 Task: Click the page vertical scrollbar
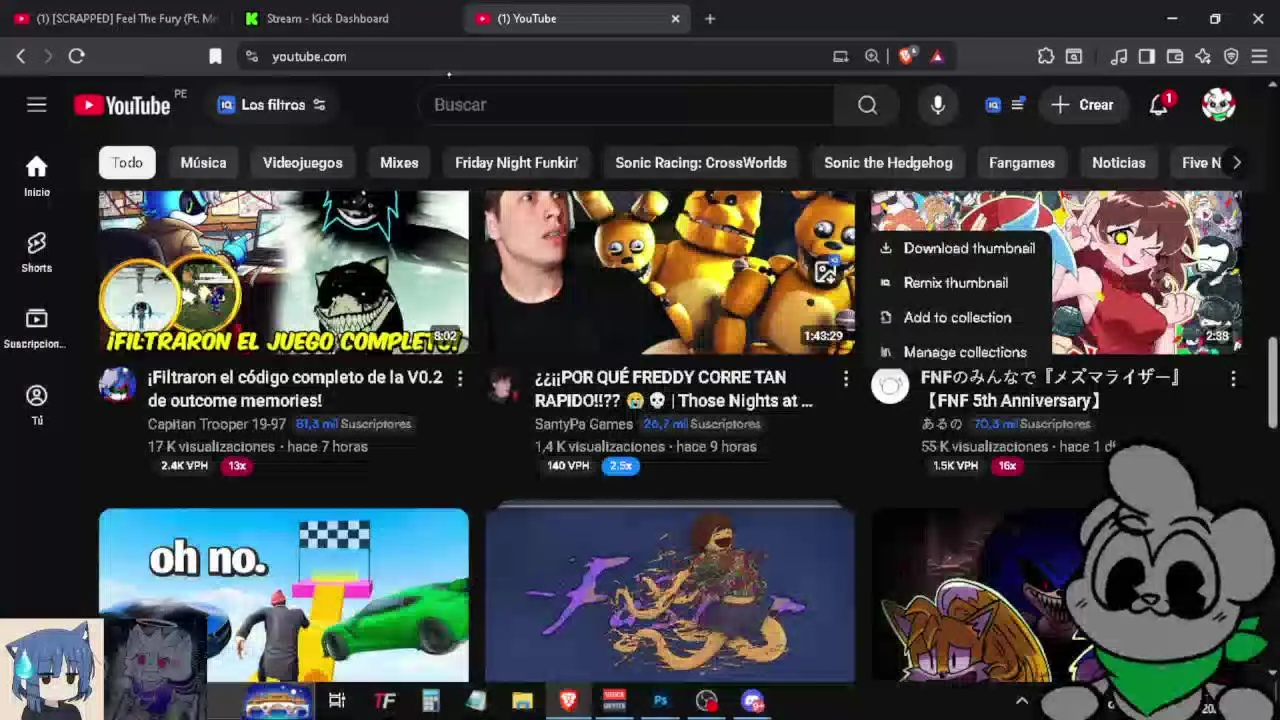(x=1273, y=385)
